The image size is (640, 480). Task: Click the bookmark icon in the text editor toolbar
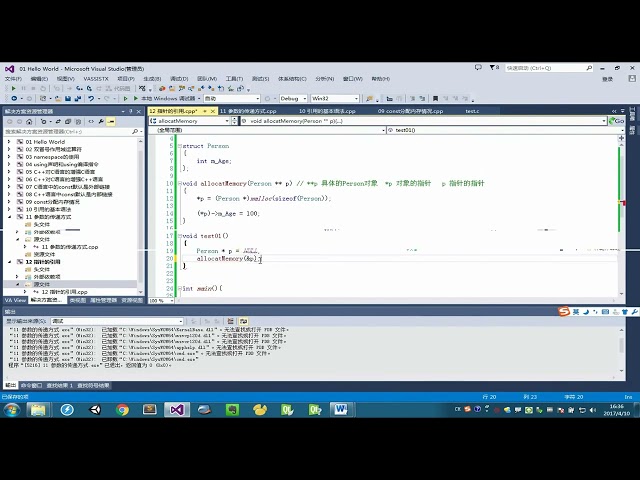click(x=435, y=98)
